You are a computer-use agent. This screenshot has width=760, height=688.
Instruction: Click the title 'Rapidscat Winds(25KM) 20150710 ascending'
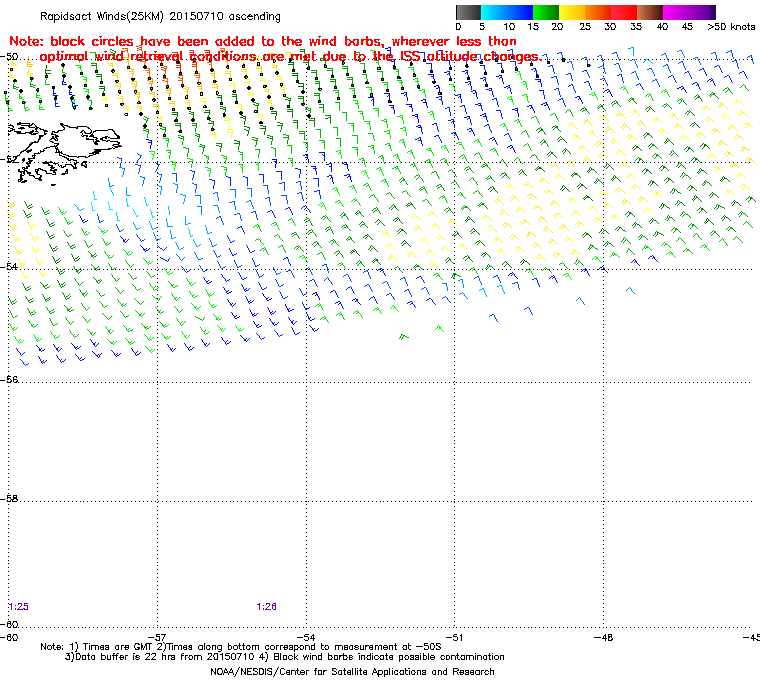(160, 16)
